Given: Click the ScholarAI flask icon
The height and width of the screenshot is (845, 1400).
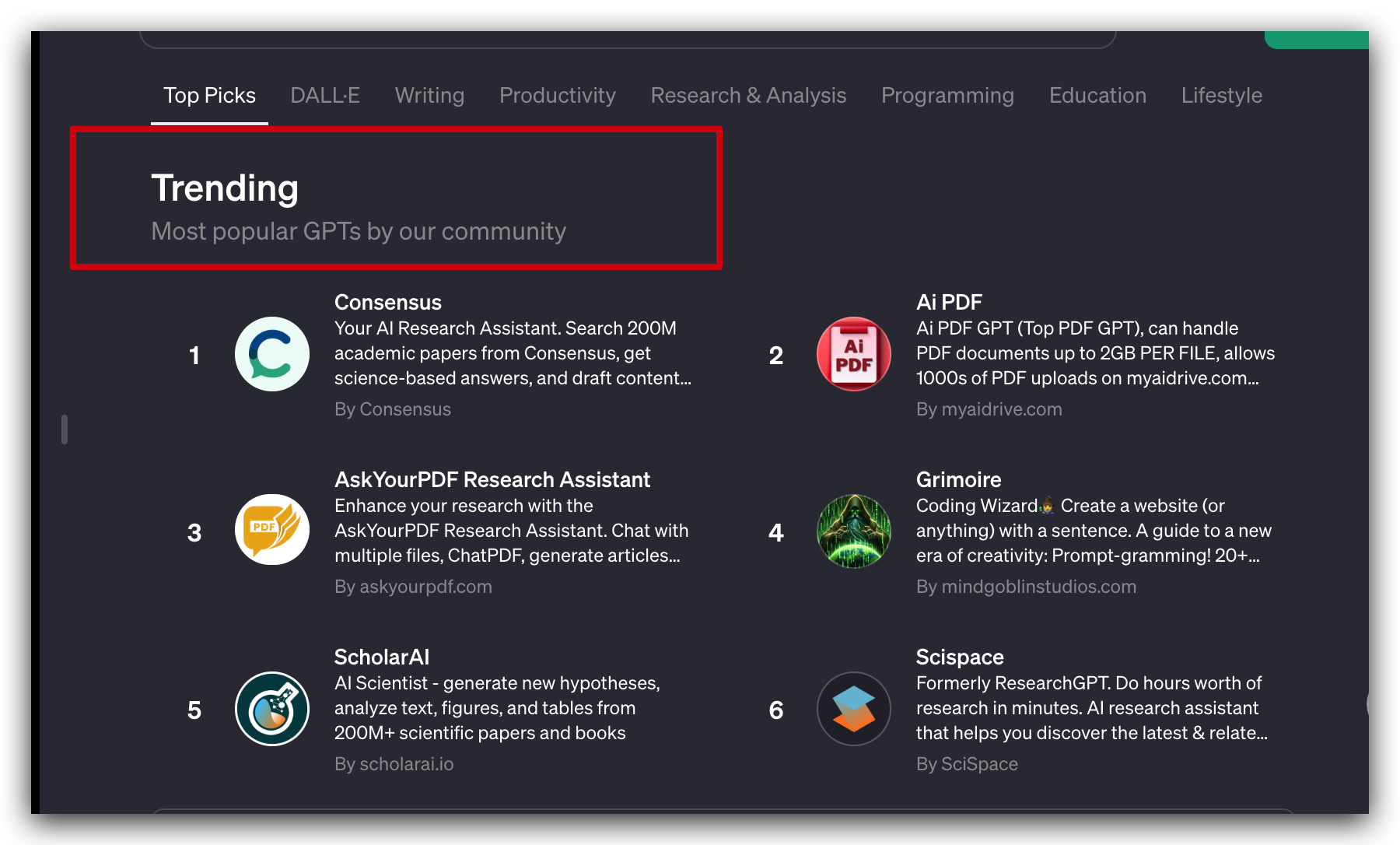Looking at the screenshot, I should [272, 709].
